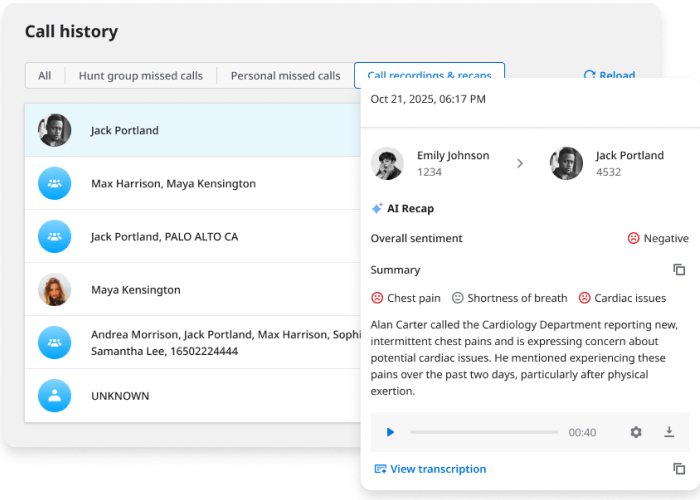
Task: Download the call recording
Action: (669, 432)
